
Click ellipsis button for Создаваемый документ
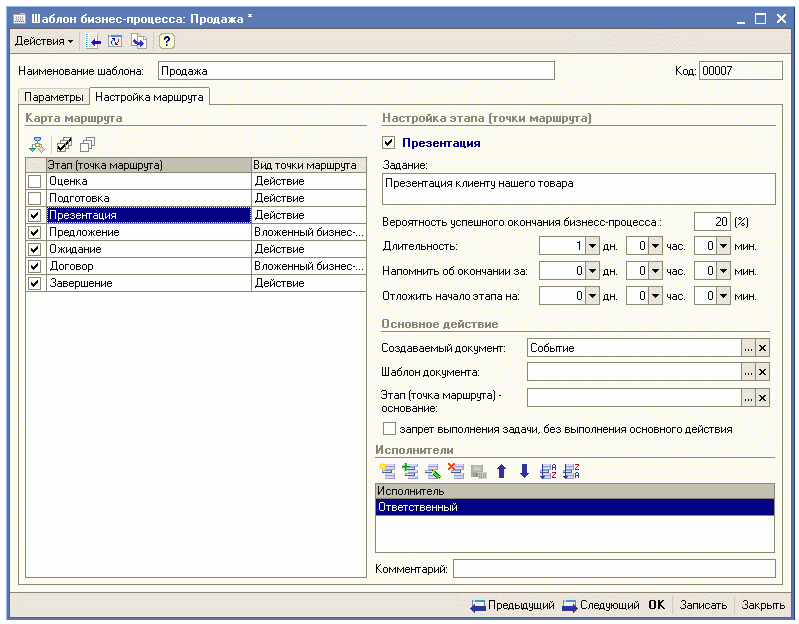(x=748, y=348)
